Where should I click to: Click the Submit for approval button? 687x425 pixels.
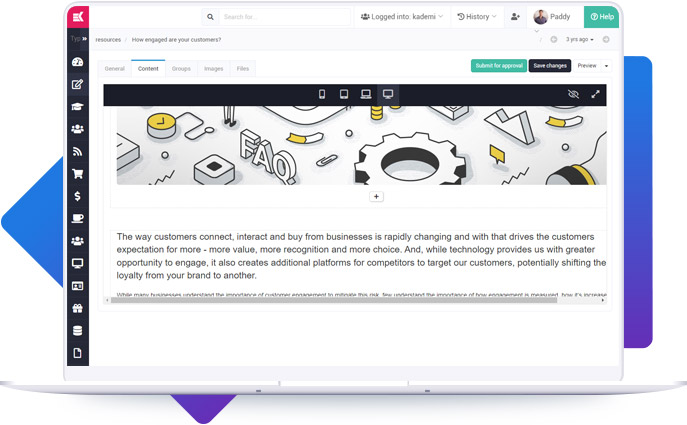498,66
